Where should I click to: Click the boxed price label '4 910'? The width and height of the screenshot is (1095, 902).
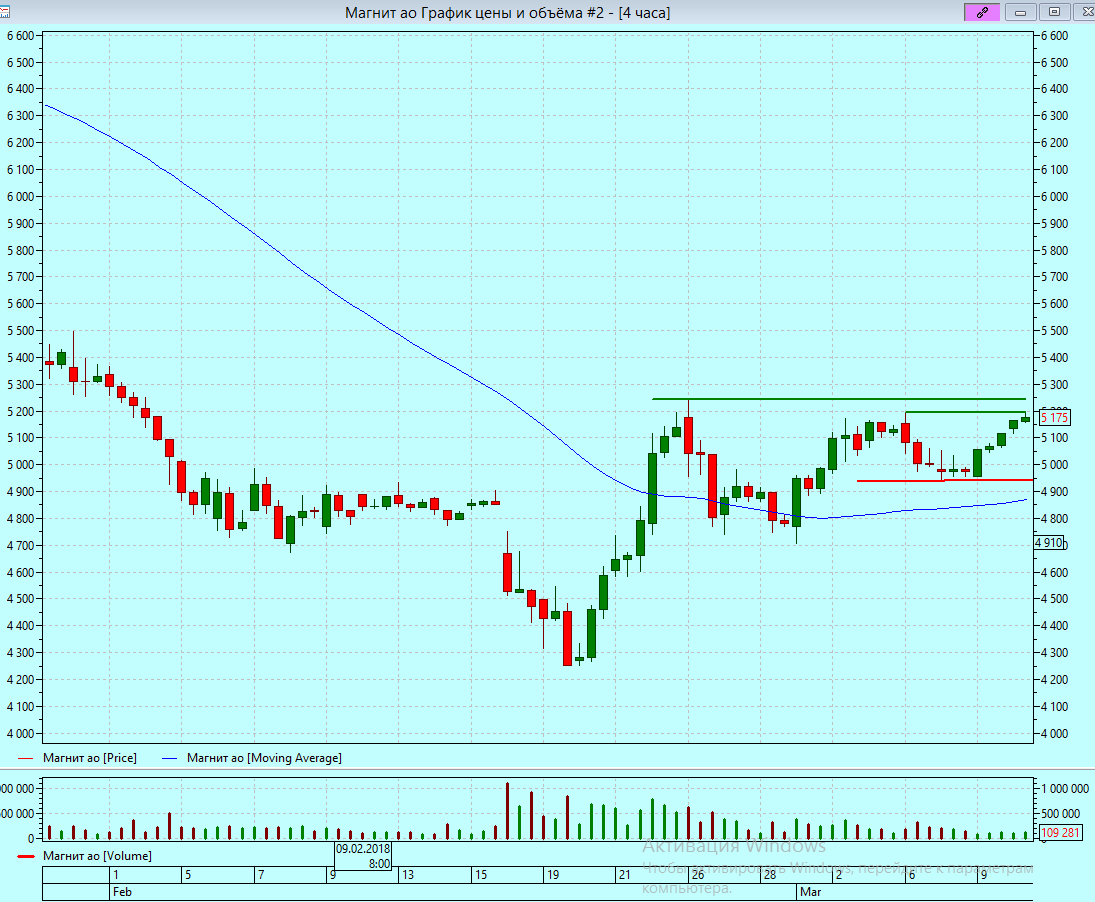pos(1048,542)
